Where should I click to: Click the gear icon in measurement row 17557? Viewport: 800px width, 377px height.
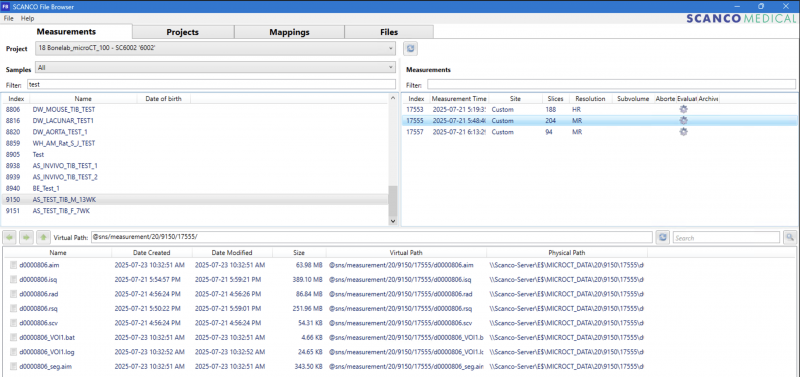pos(683,132)
